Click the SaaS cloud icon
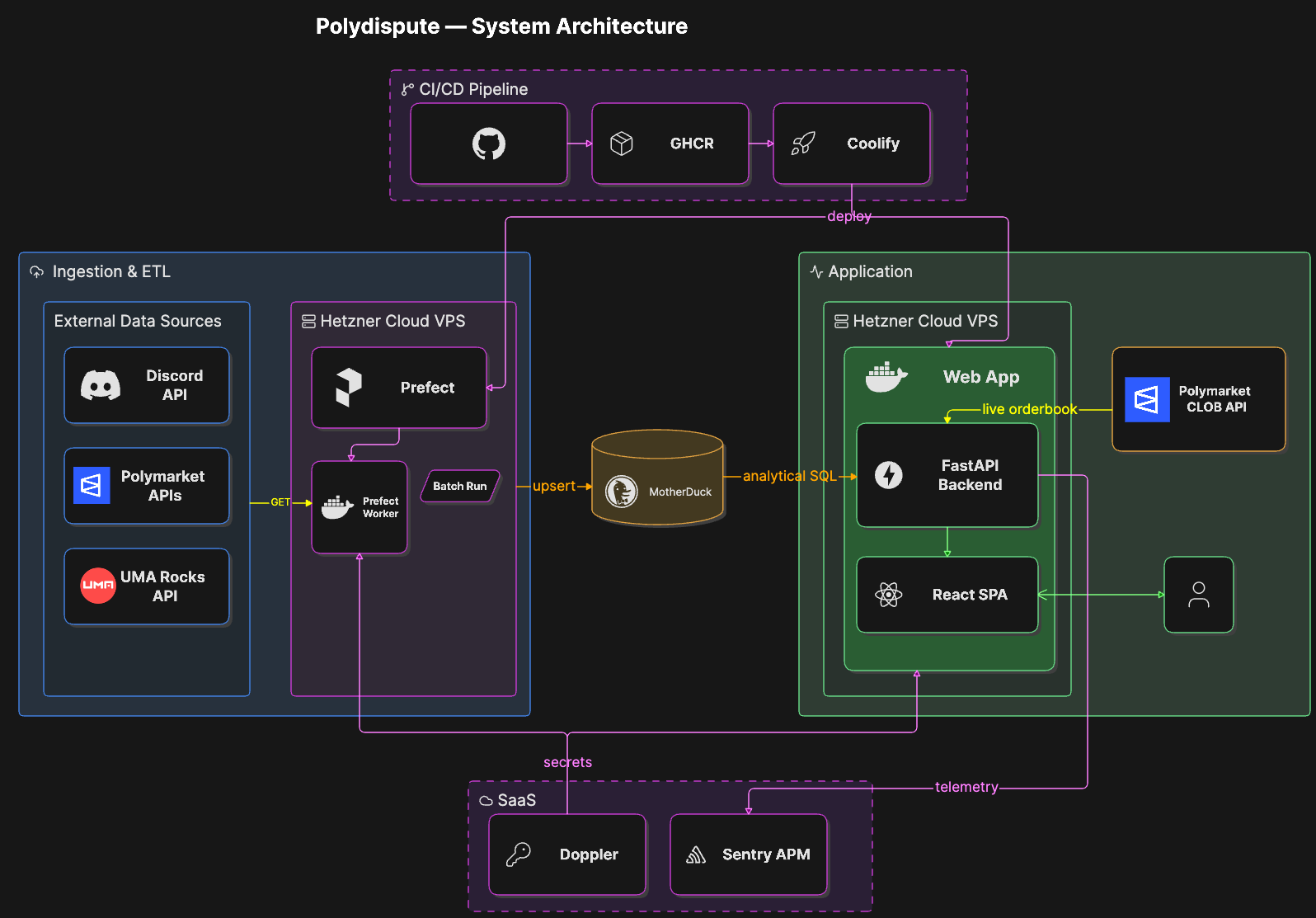Screen dimensions: 1316x918 coord(486,800)
